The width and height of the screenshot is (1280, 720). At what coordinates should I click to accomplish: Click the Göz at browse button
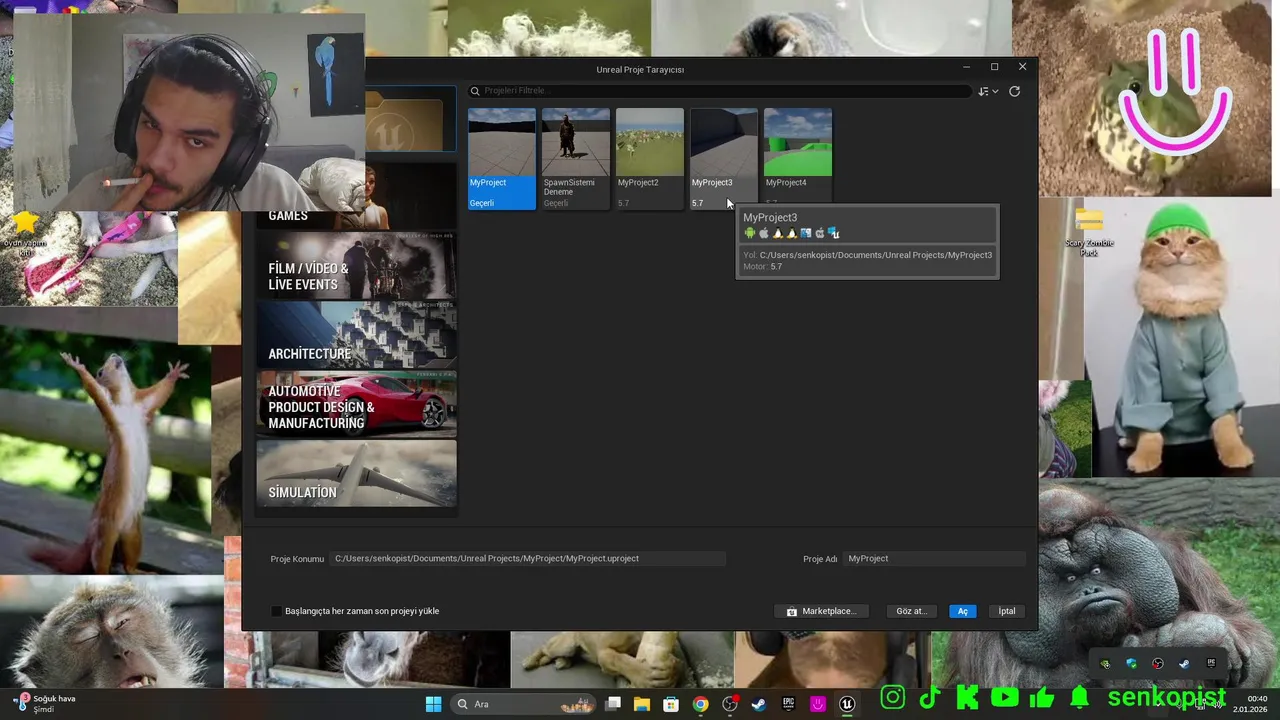coord(911,611)
